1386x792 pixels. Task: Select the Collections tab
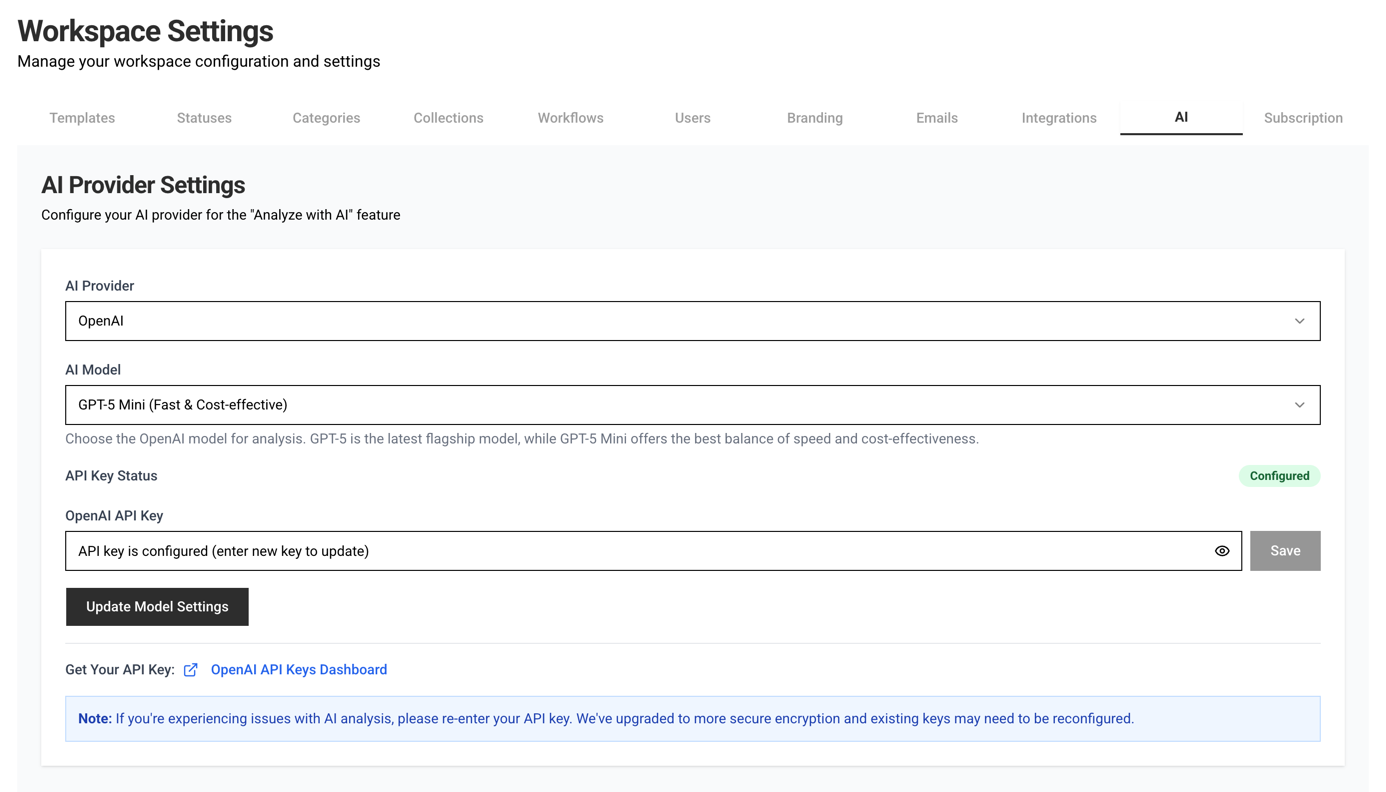tap(448, 118)
